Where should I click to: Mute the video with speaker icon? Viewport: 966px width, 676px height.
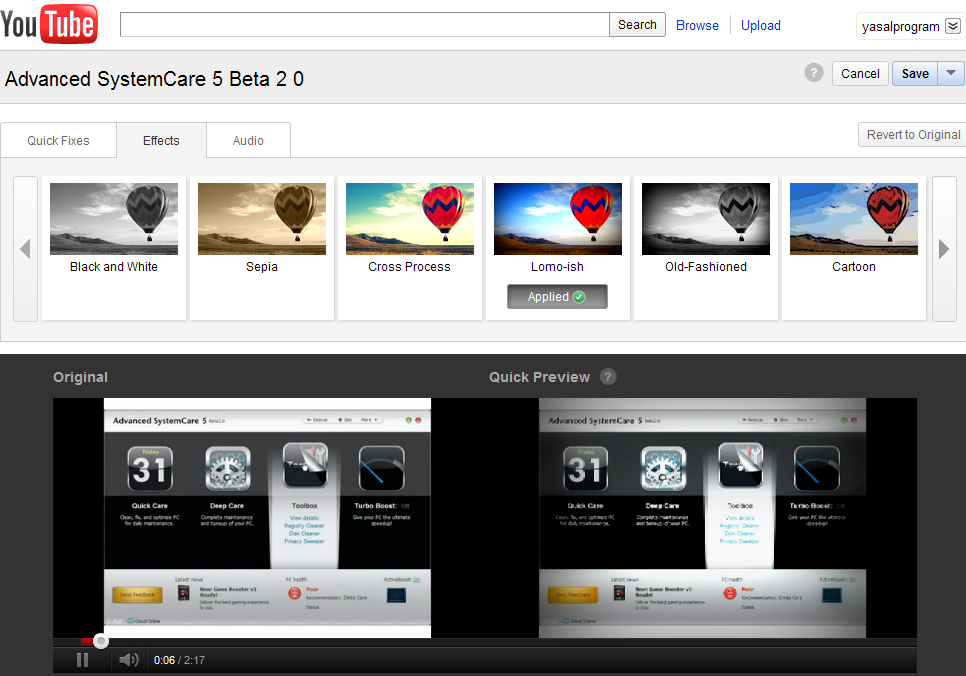pos(128,660)
